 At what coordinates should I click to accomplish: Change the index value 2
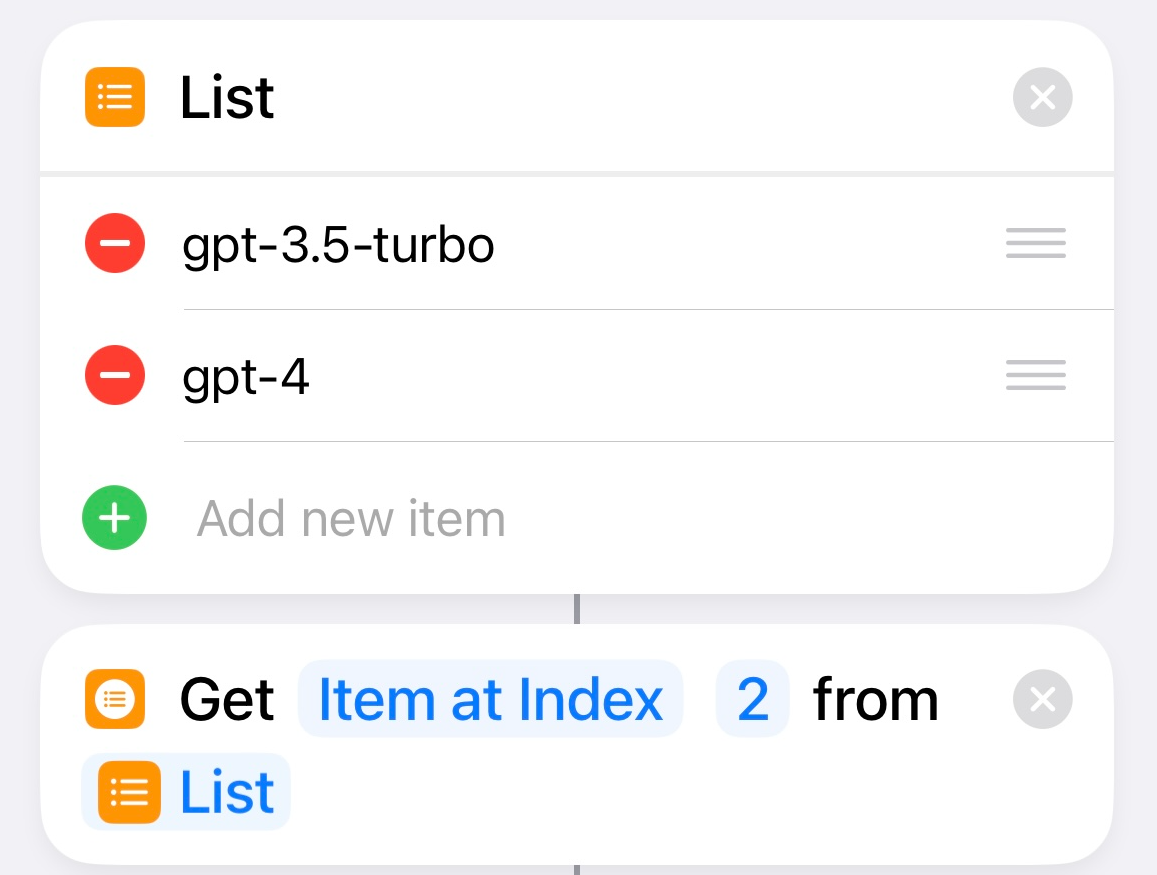pos(752,699)
